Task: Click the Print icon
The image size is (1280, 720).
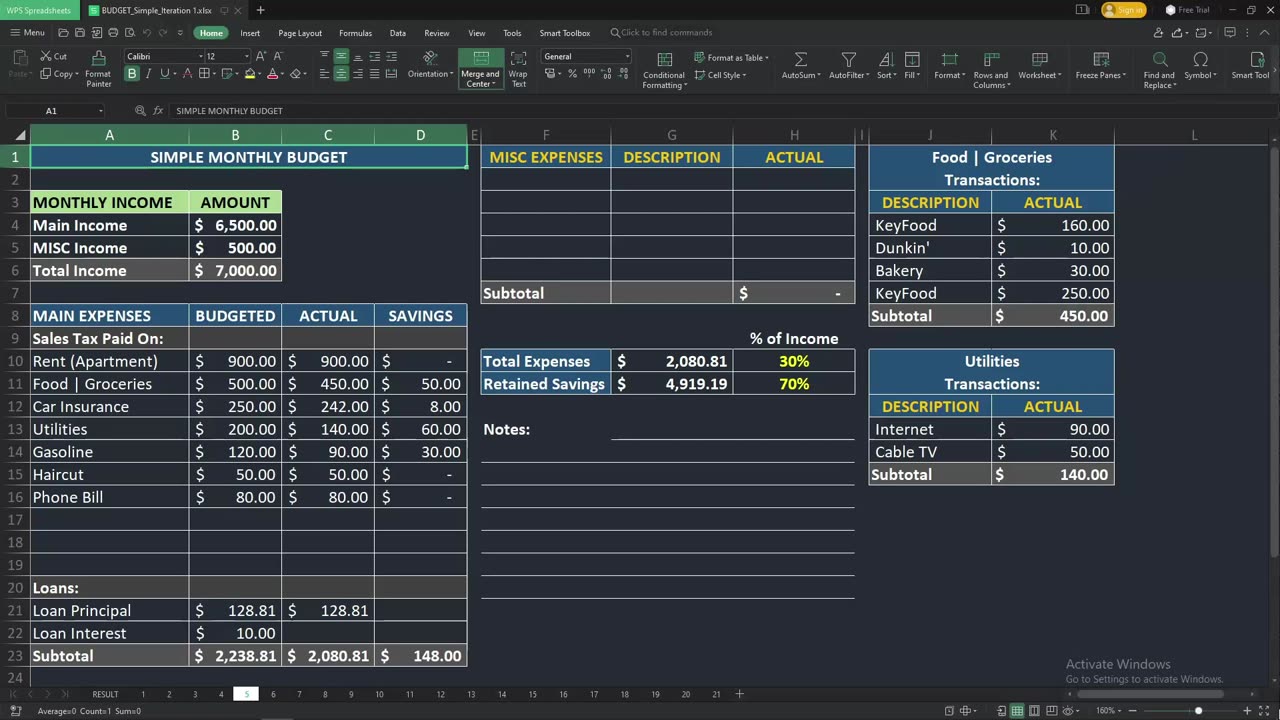Action: [113, 33]
